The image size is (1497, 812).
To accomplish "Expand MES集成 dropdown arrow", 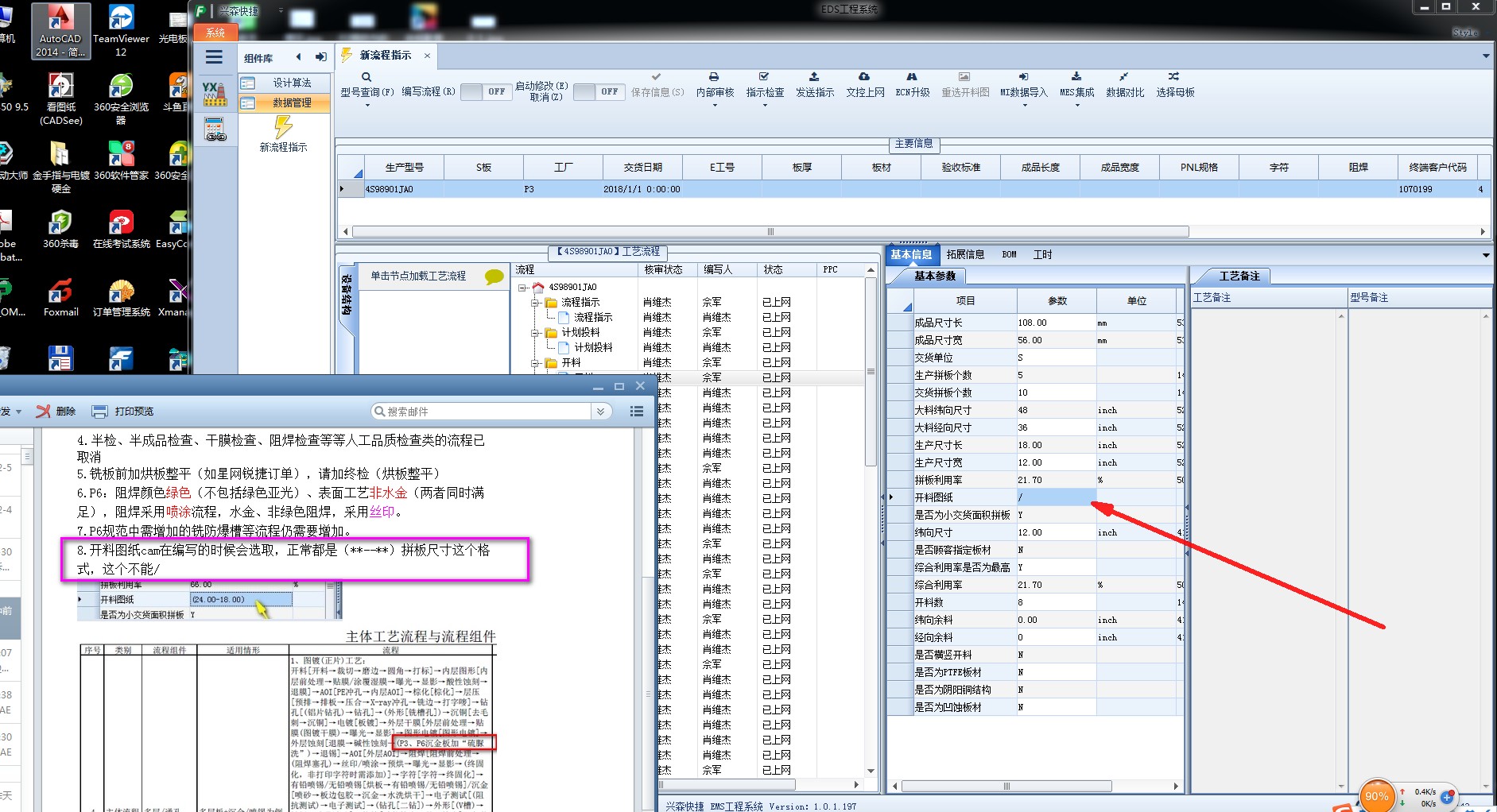I will click(1077, 105).
